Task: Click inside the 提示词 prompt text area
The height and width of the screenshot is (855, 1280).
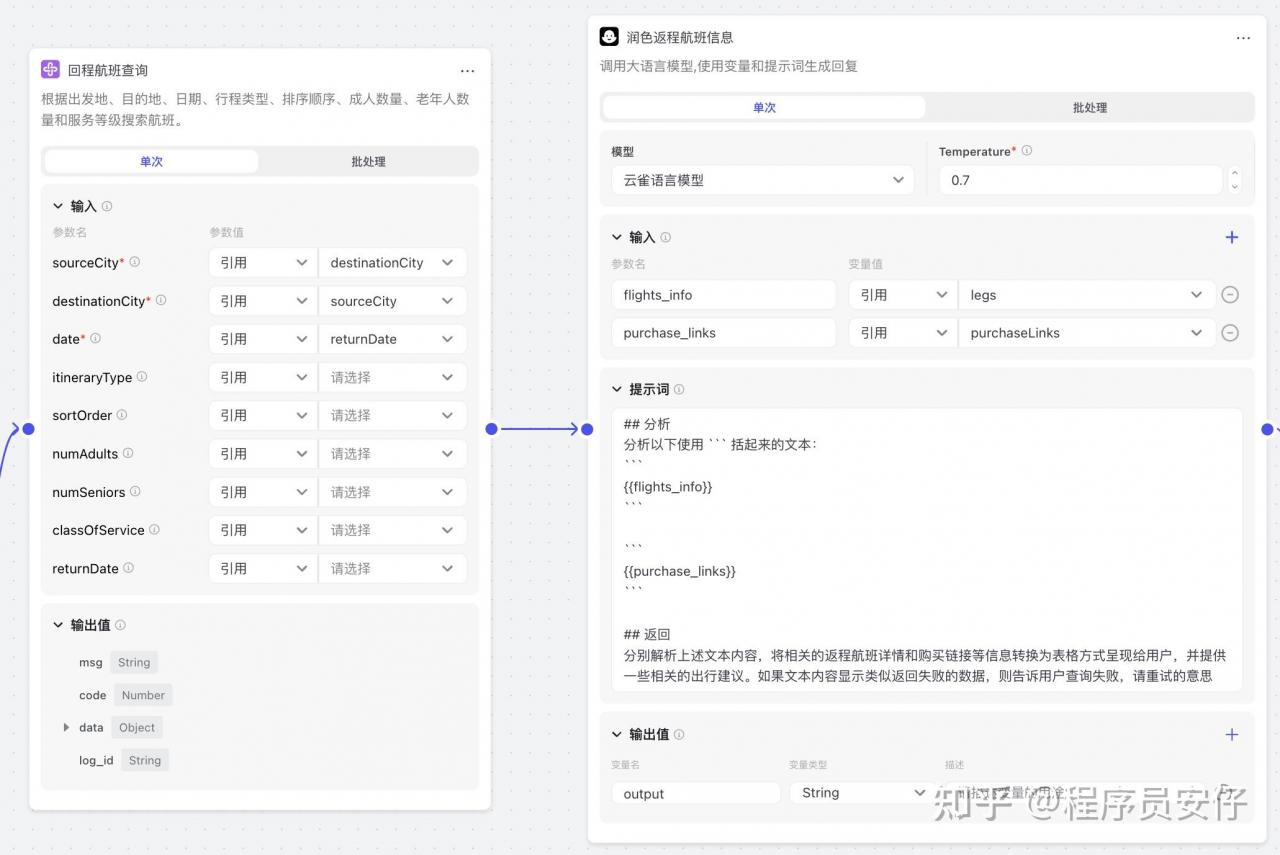Action: (x=927, y=550)
